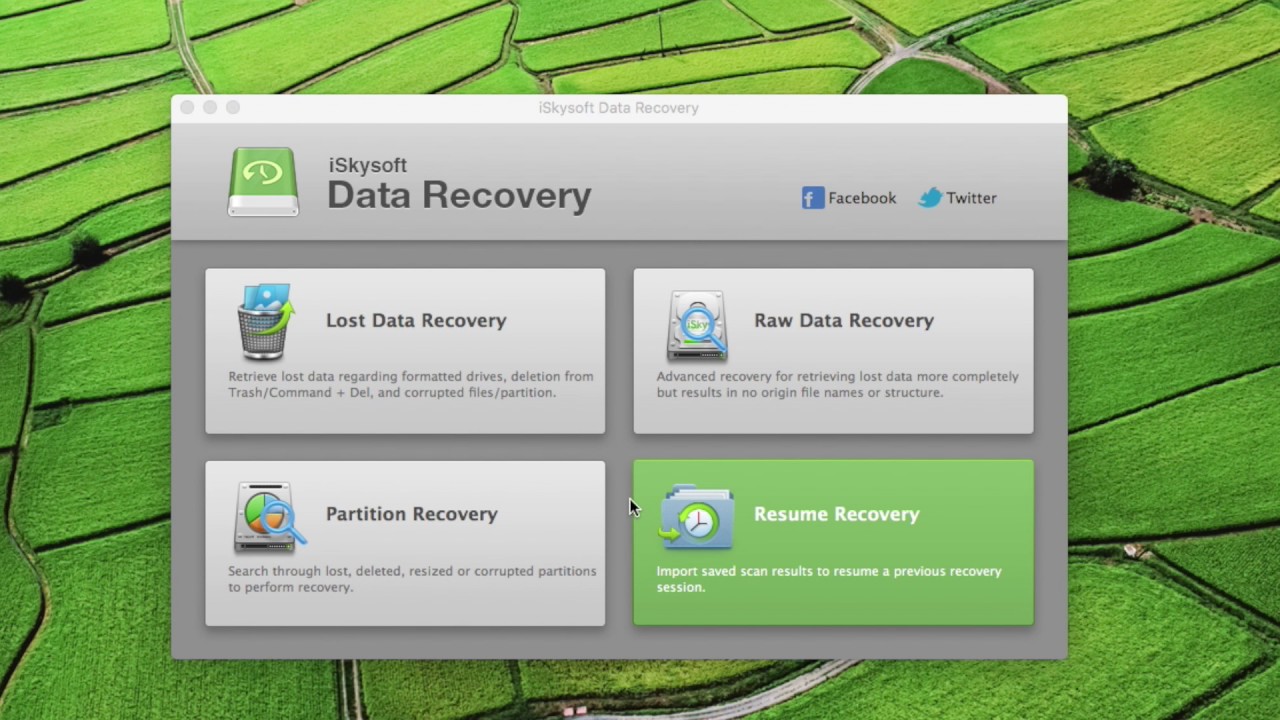Minimize the window with the middle title-bar button

tap(210, 107)
